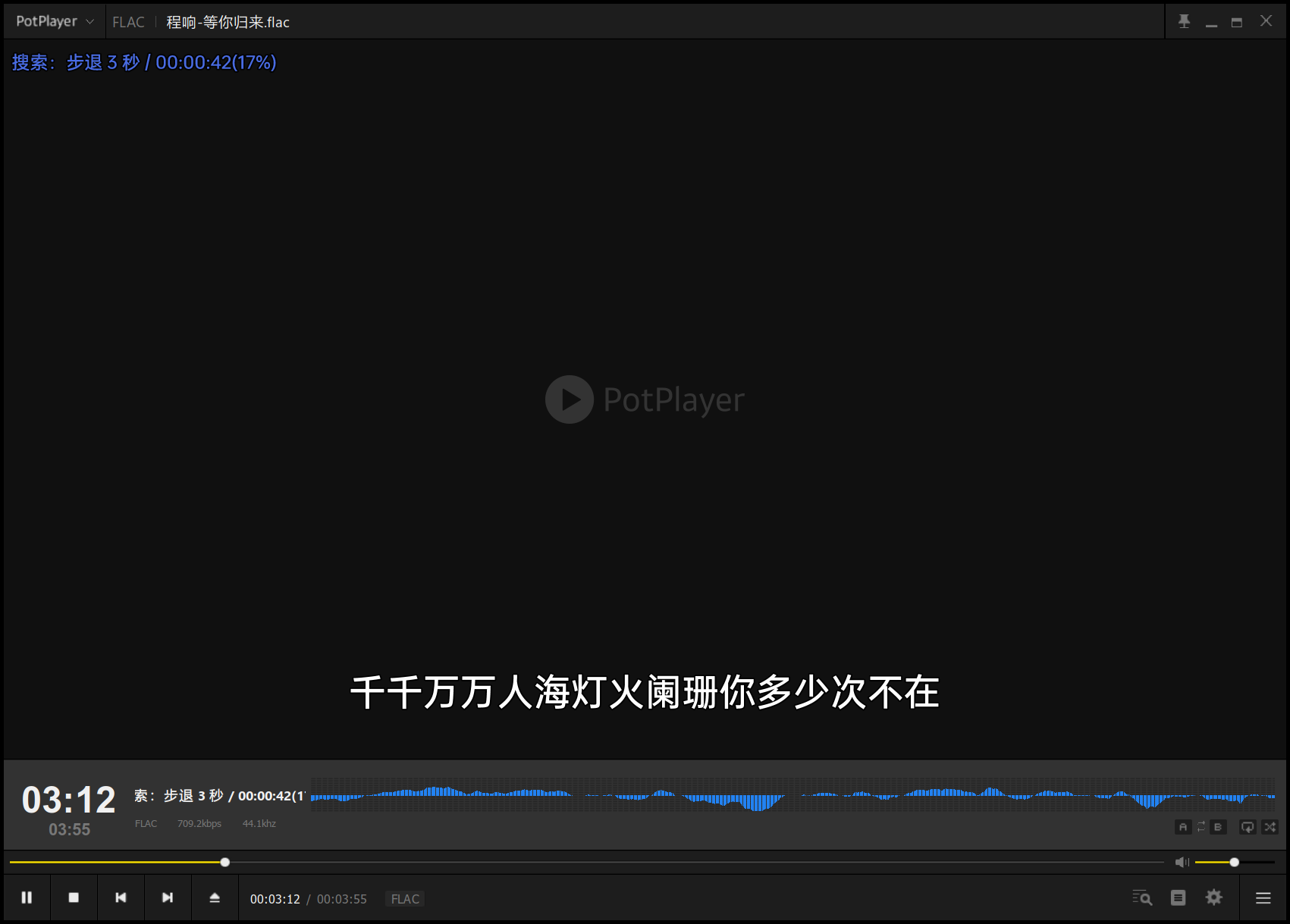Adjust the volume slider
This screenshot has height=924, width=1290.
[x=1235, y=862]
